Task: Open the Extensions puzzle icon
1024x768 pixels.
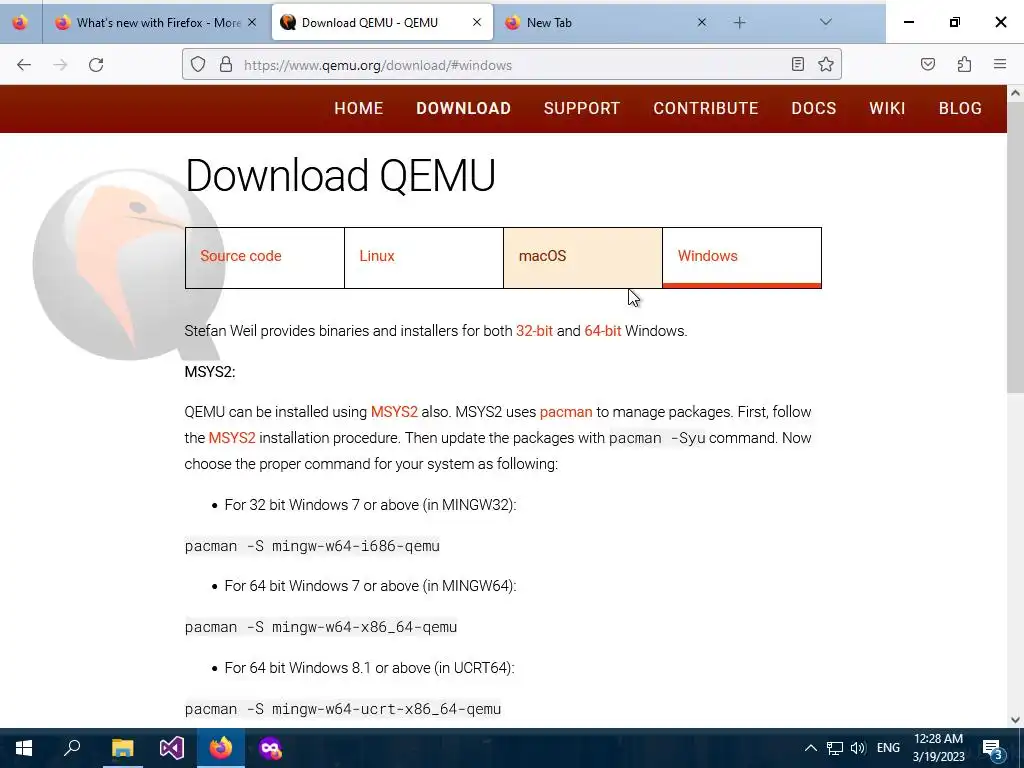Action: click(964, 64)
